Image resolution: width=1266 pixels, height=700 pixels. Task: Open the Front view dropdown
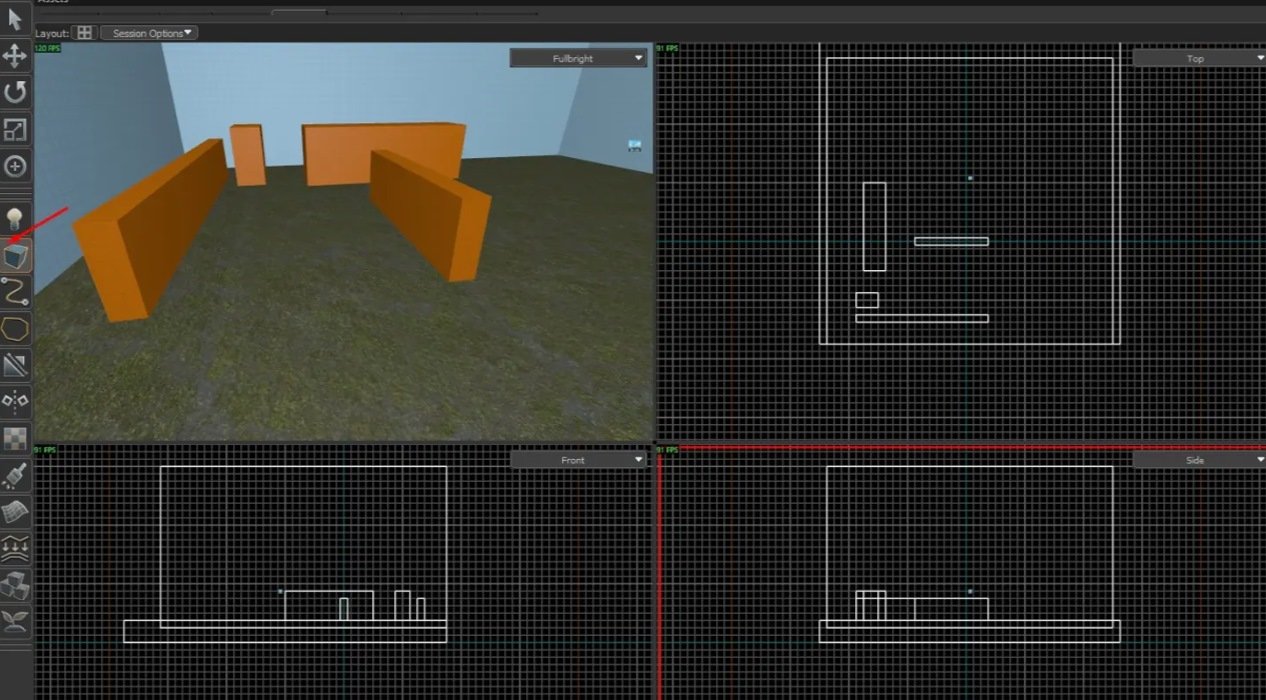pos(579,460)
